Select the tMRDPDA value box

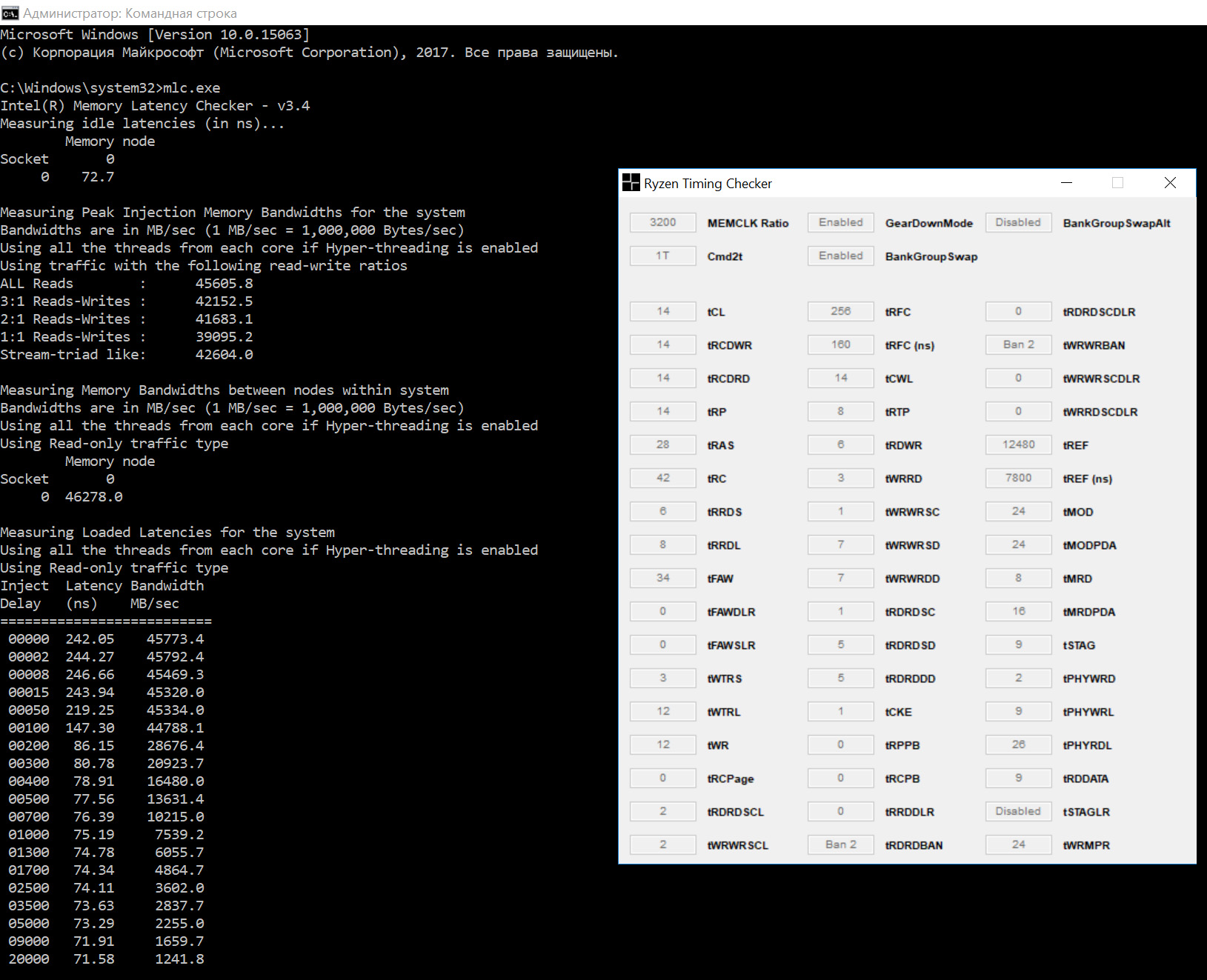tap(1018, 611)
